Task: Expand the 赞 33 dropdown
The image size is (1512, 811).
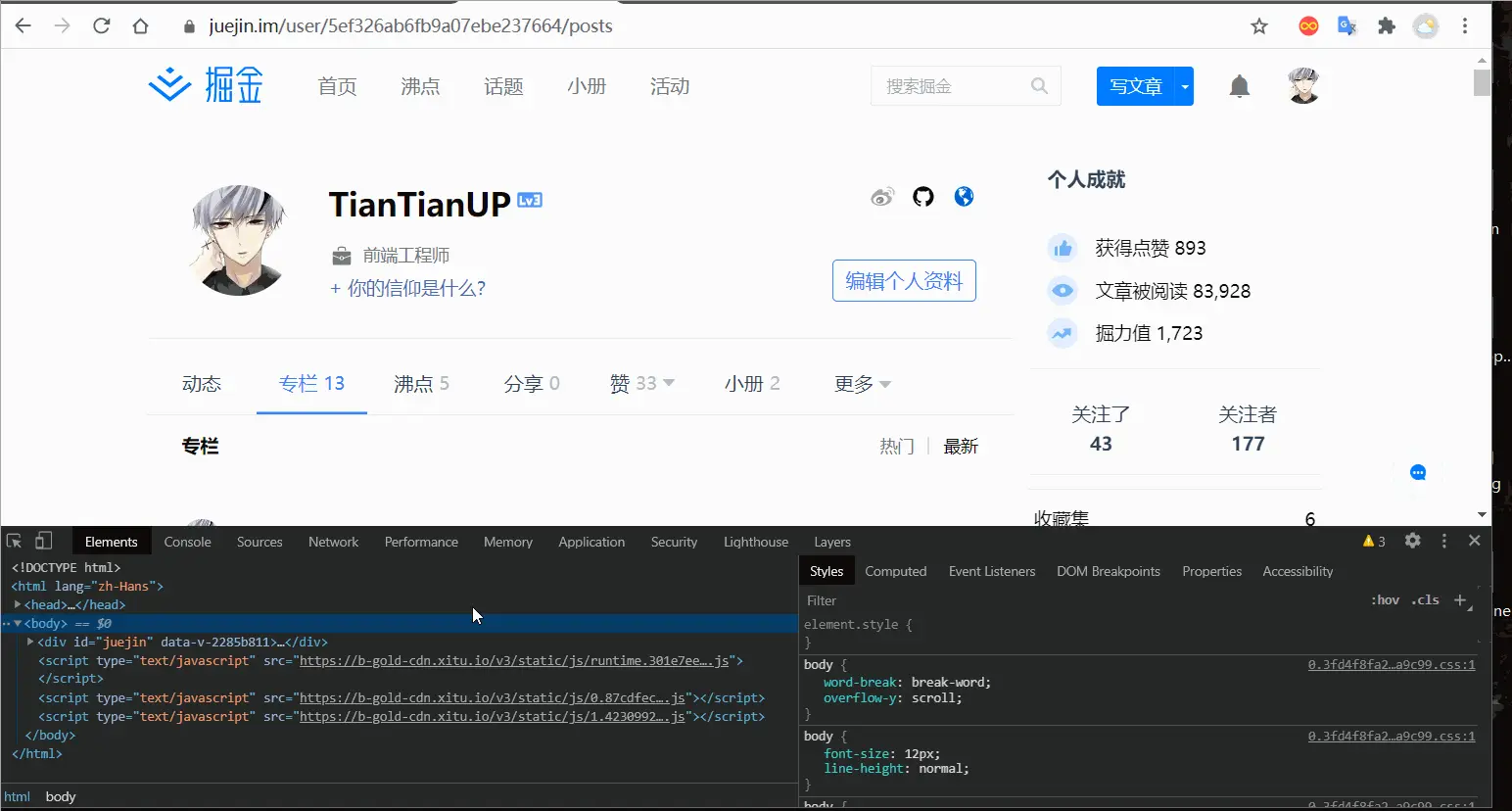Action: pos(669,383)
